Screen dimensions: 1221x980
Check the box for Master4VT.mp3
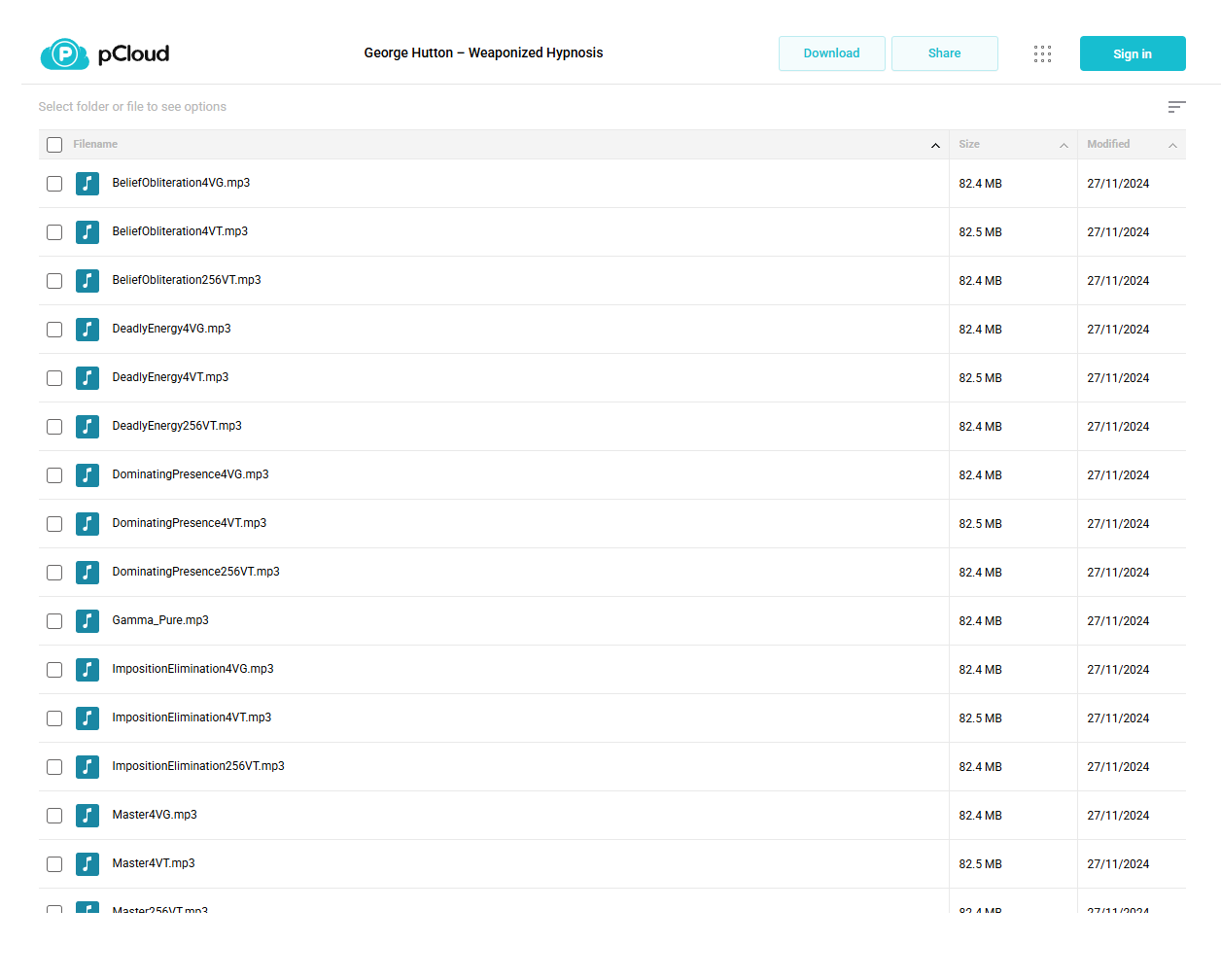(x=54, y=864)
